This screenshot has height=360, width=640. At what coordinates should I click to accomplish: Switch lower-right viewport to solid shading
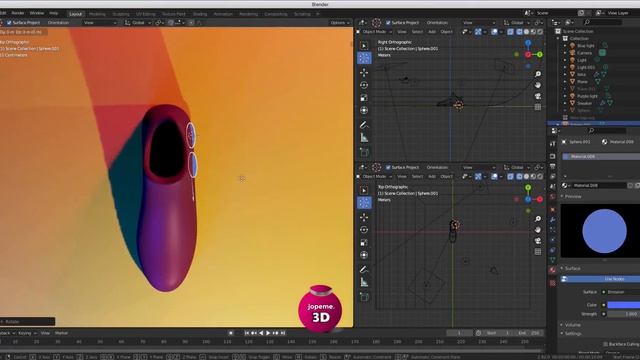tap(526, 176)
